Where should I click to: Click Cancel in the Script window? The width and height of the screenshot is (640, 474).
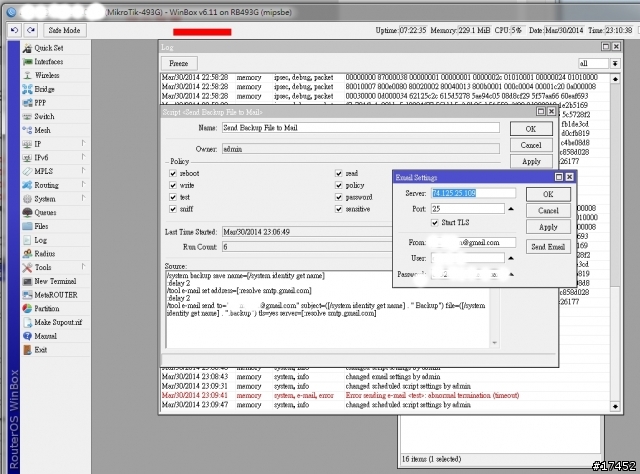(x=531, y=145)
